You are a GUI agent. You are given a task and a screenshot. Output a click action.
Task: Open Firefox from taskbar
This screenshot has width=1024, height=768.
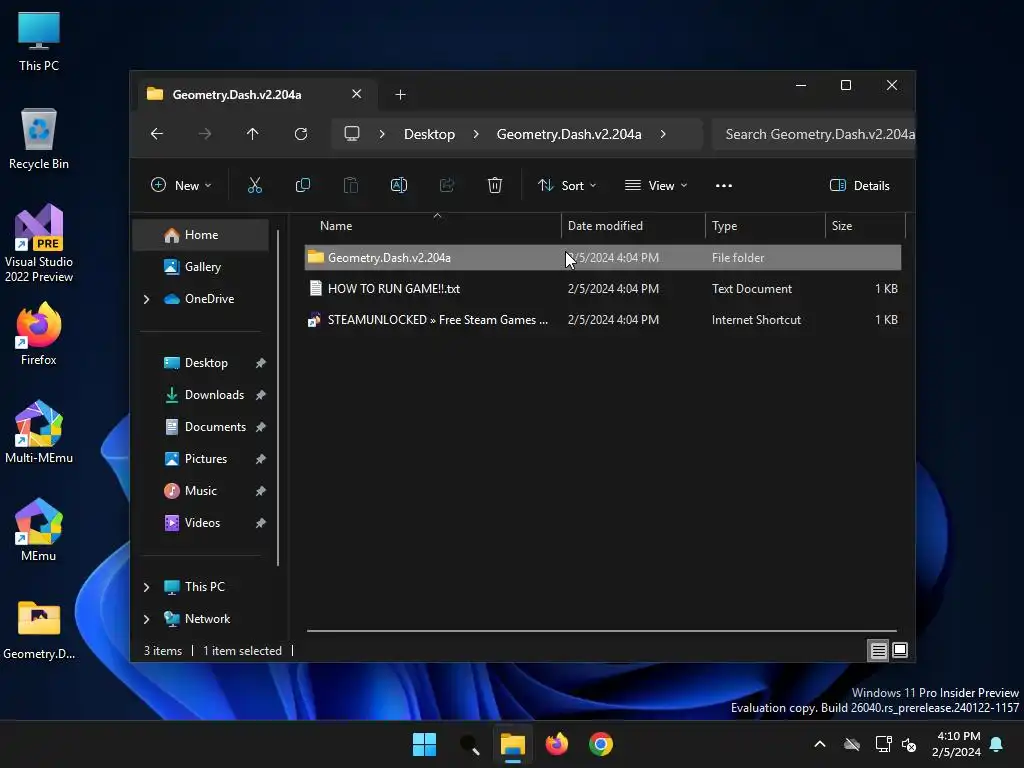point(556,744)
